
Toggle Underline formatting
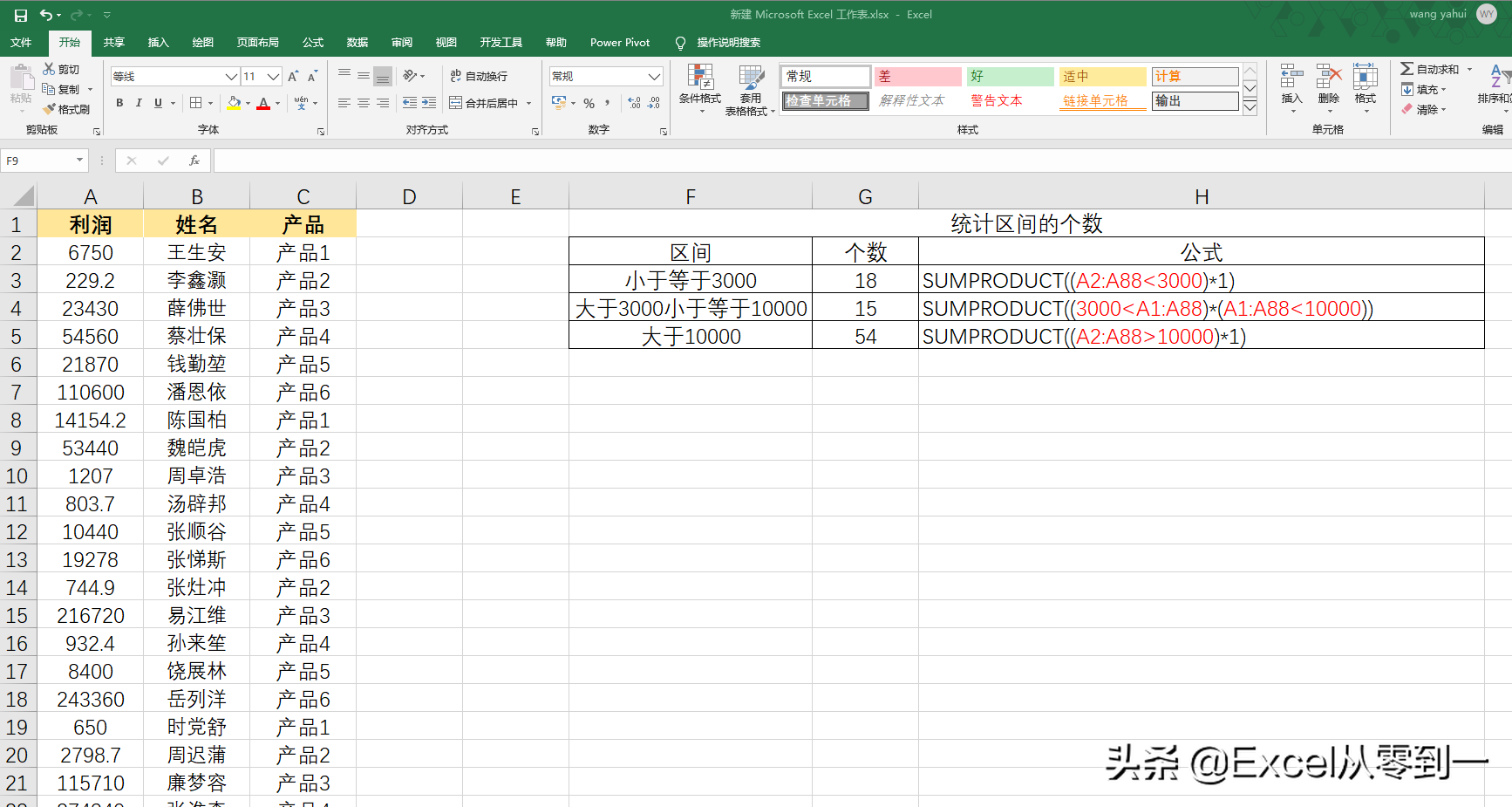pos(158,103)
